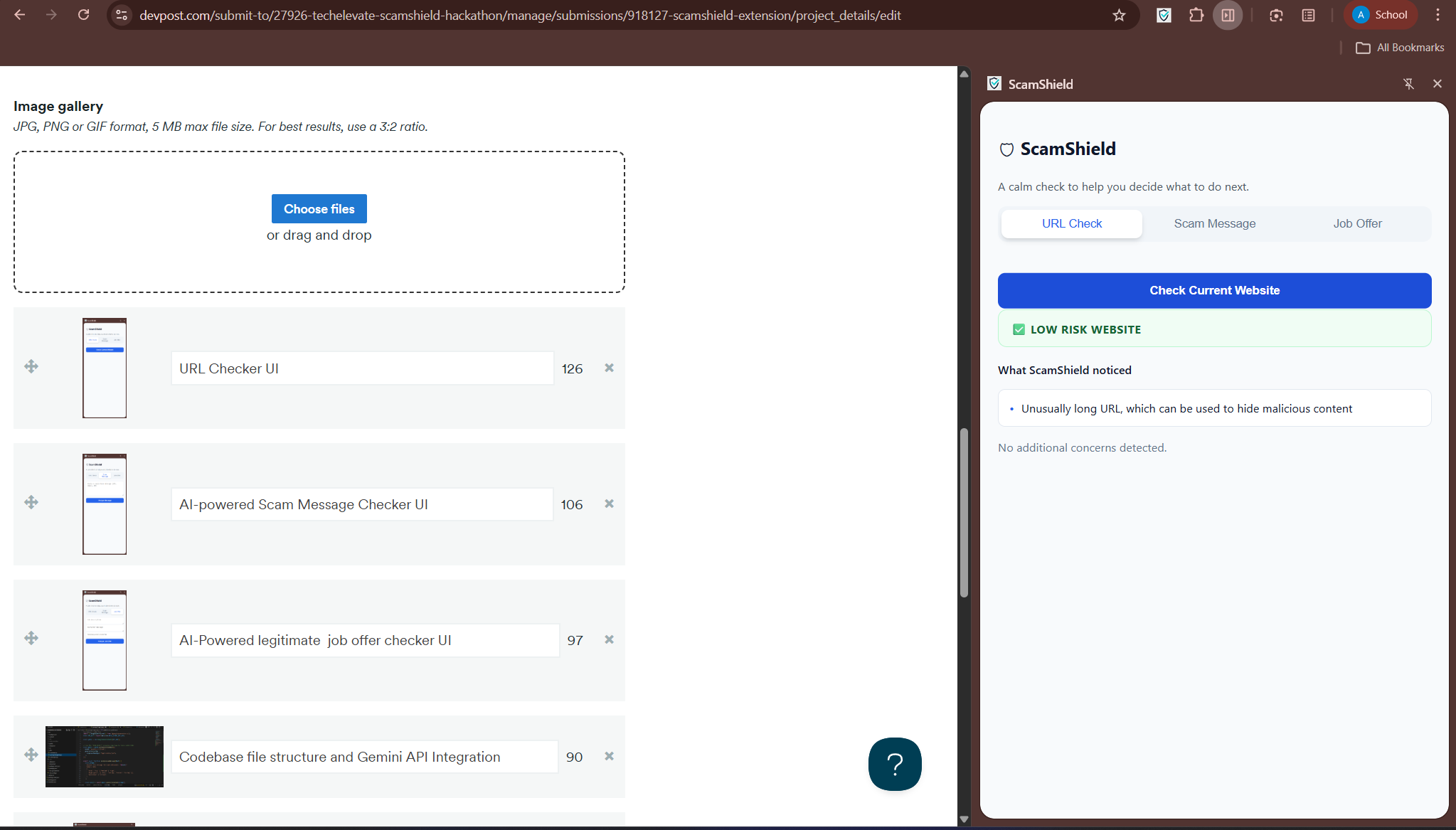Screen dimensions: 1456x830
Task: Open the Job Offer tab
Action: (1357, 223)
